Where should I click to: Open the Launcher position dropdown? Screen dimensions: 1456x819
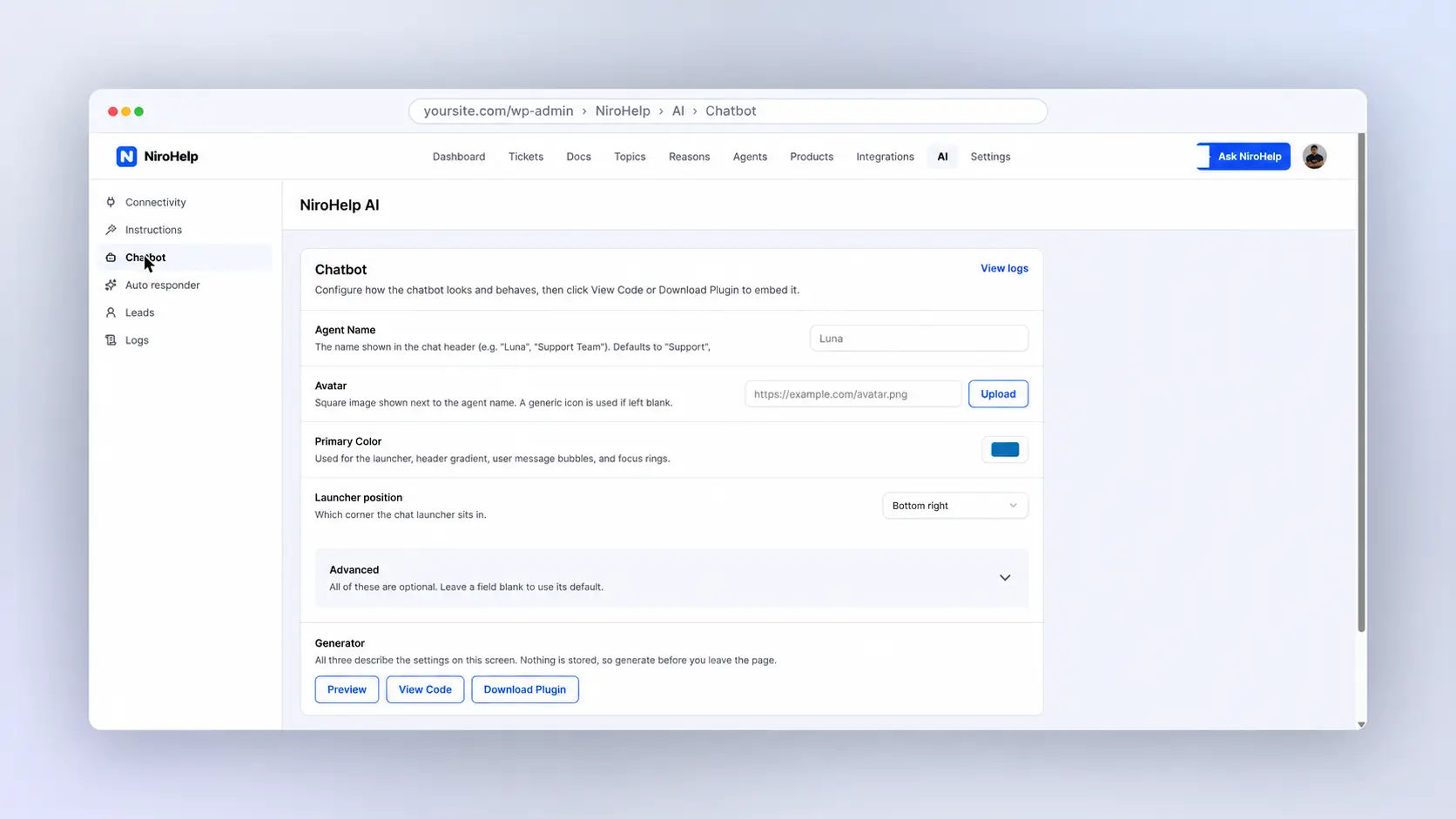955,506
